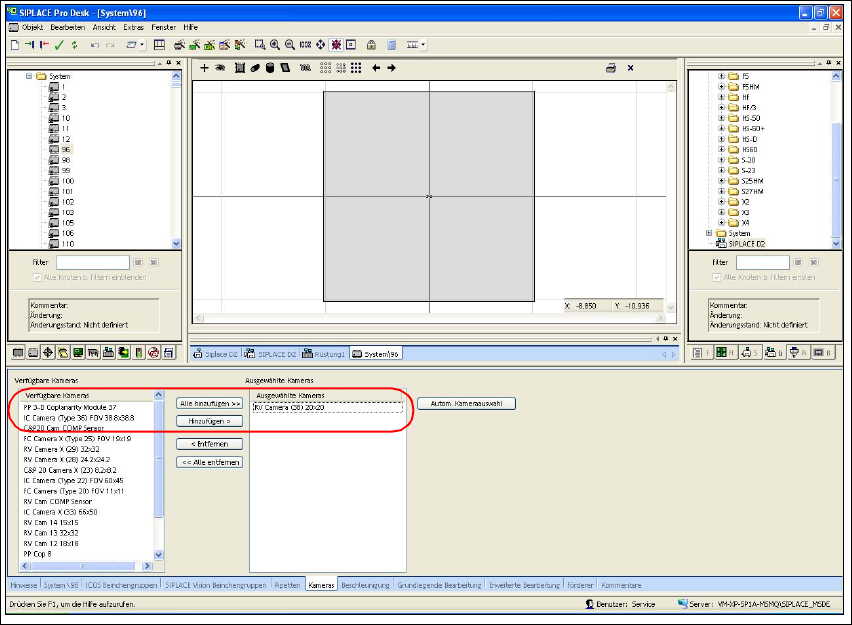Expand the FS folder in right tree

coord(722,76)
